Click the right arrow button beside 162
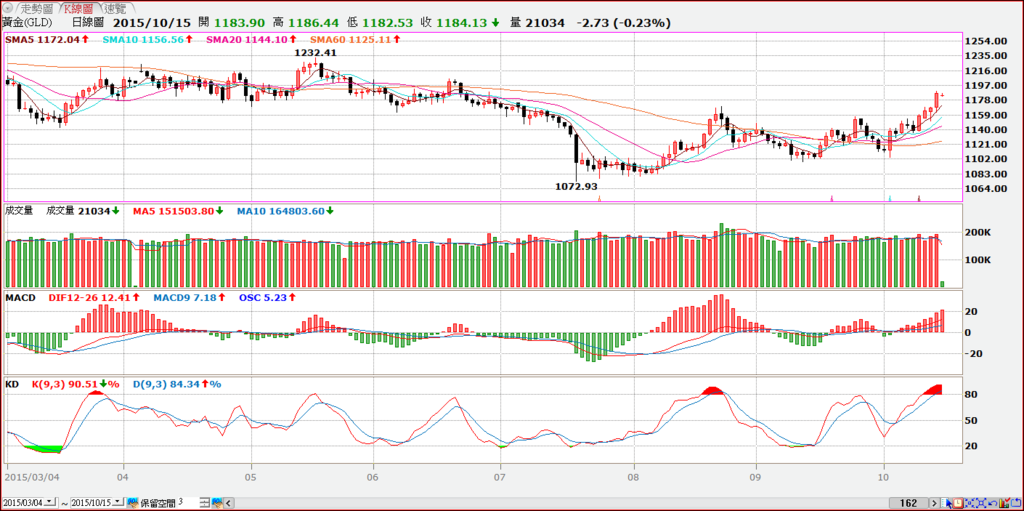Screen dimensions: 1024x511 tap(934, 503)
